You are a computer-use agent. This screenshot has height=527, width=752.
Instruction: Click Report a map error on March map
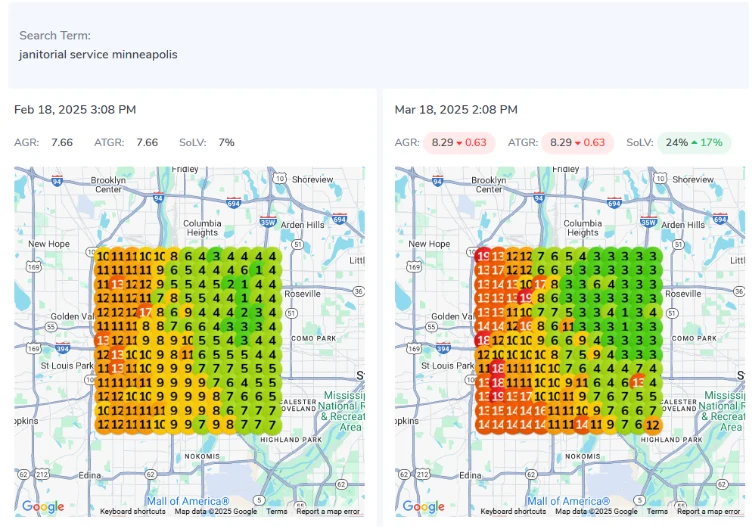tap(709, 511)
